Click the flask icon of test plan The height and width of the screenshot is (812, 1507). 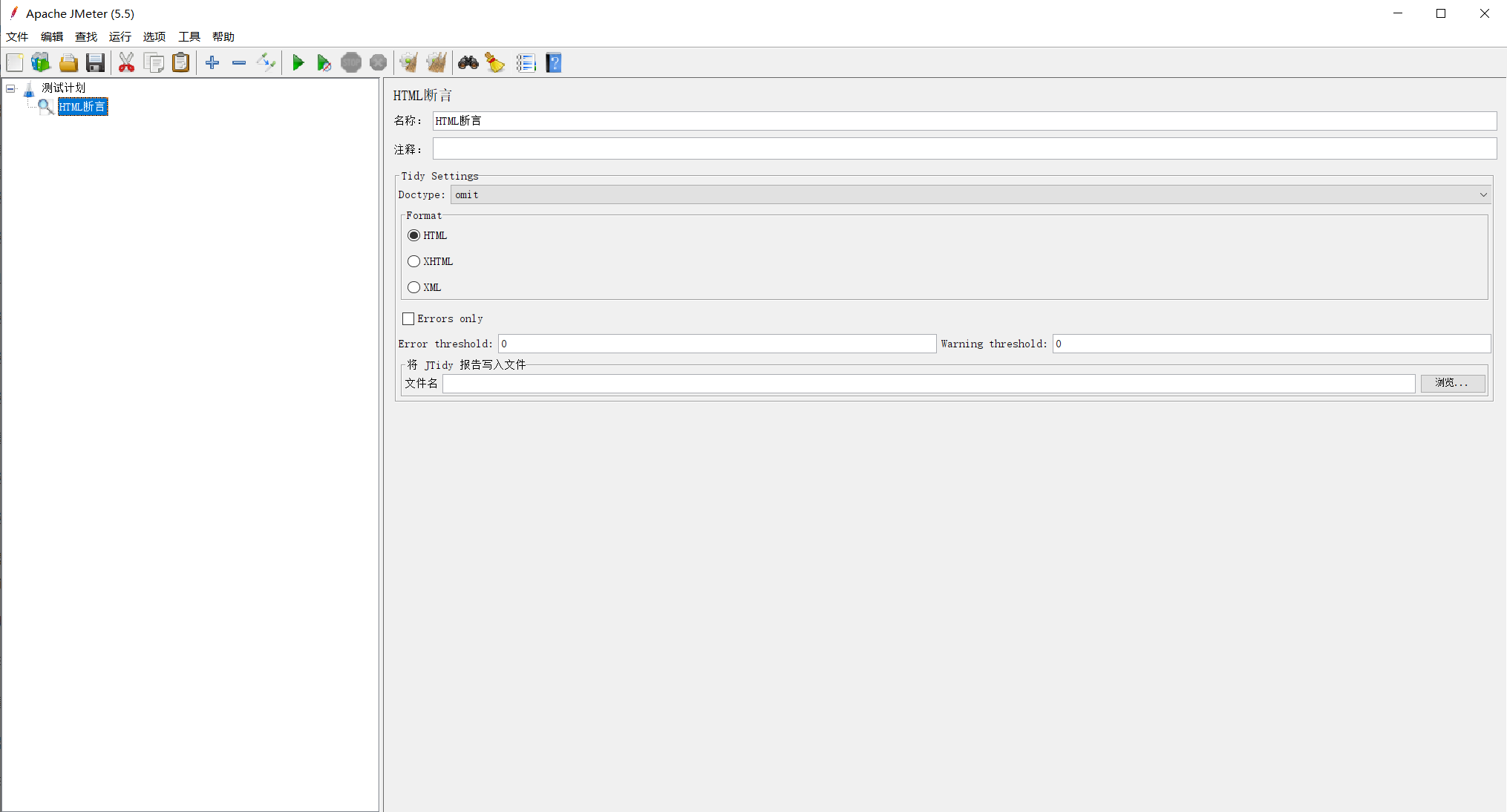[29, 89]
